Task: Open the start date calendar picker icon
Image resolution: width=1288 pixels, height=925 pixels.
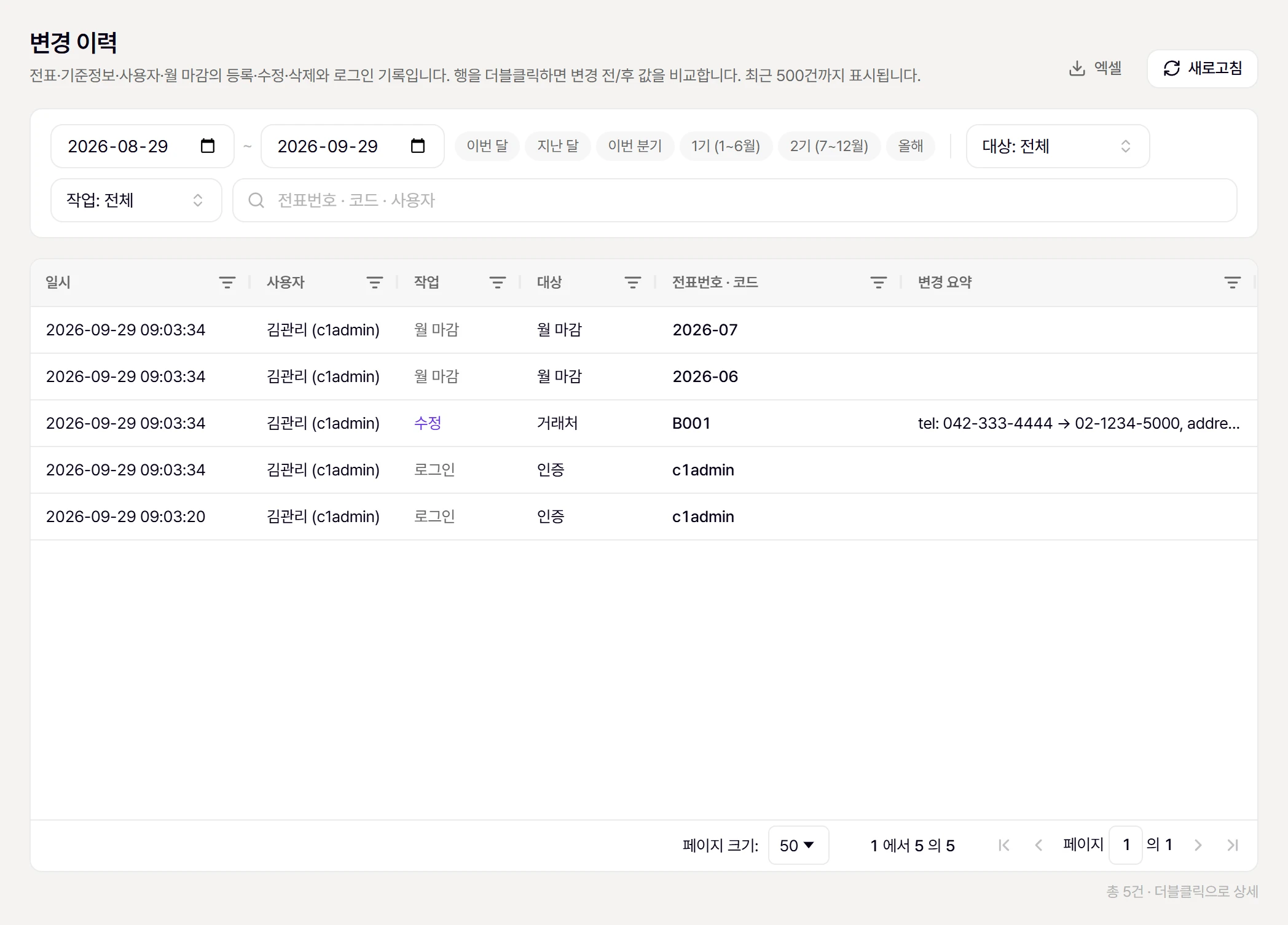Action: coord(208,146)
